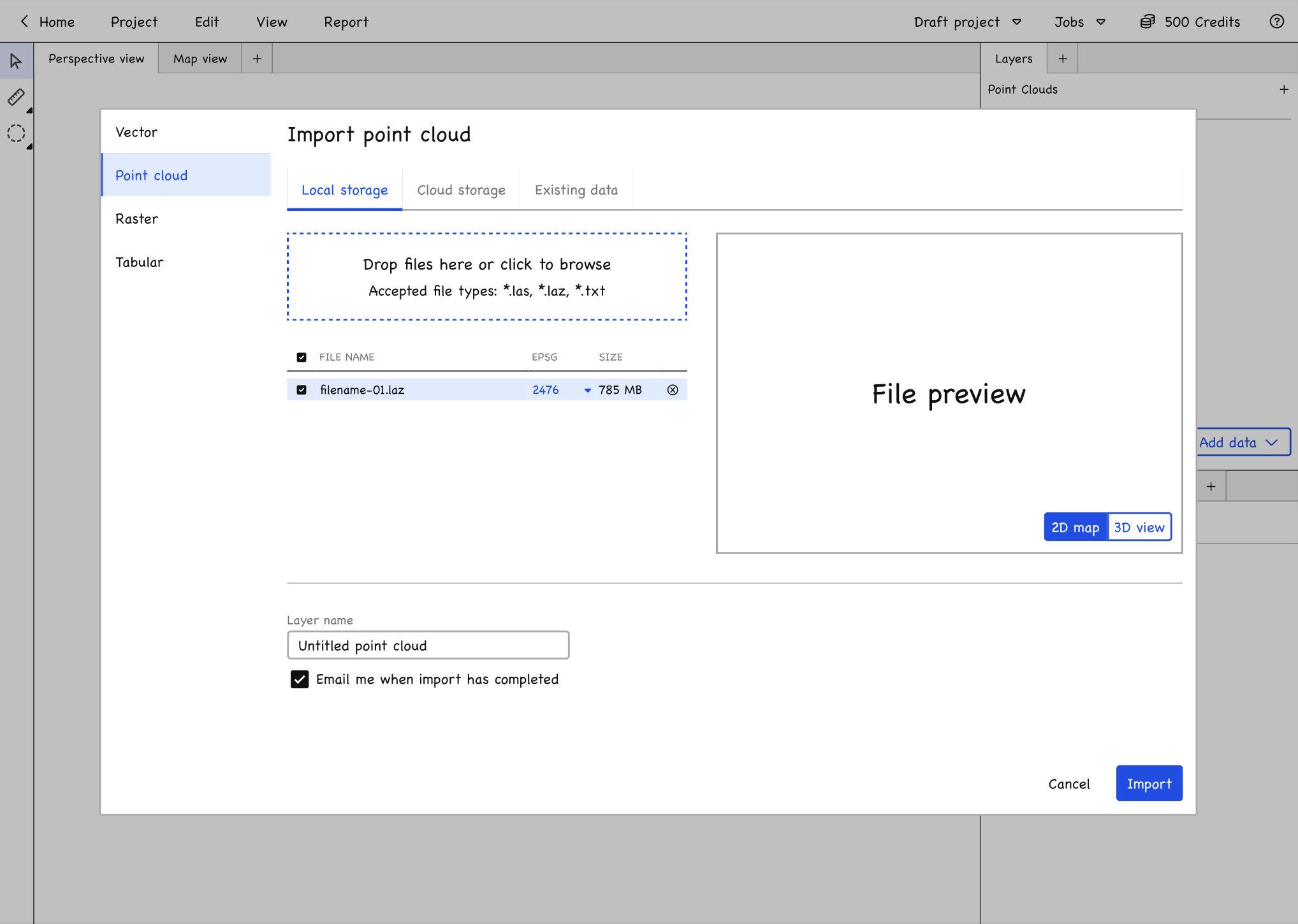Select the ruler measure tool

[x=16, y=97]
